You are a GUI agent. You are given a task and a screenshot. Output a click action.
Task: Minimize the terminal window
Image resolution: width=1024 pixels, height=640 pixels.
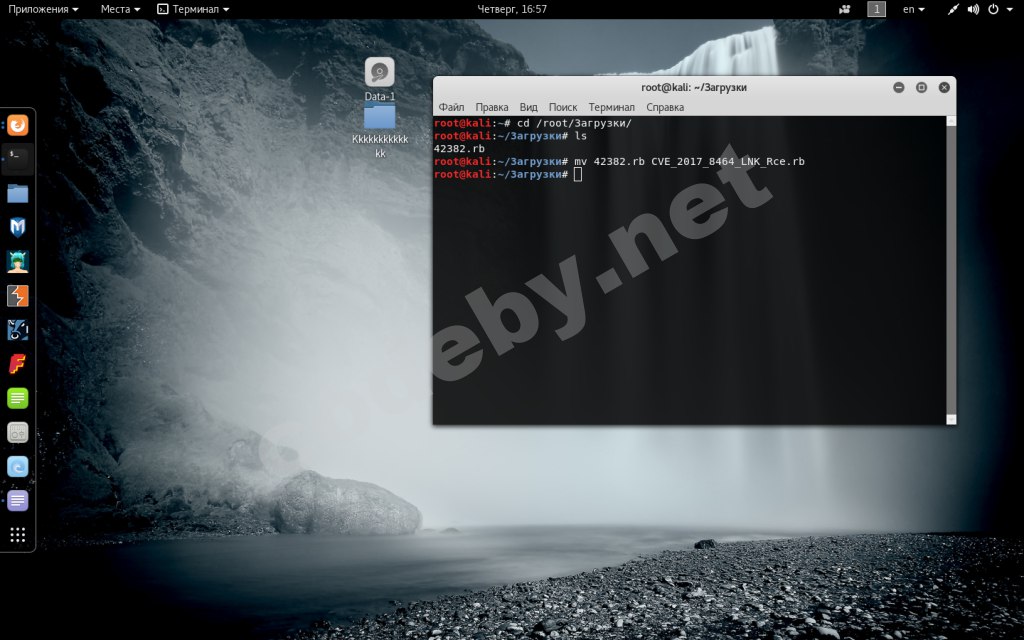coord(899,87)
